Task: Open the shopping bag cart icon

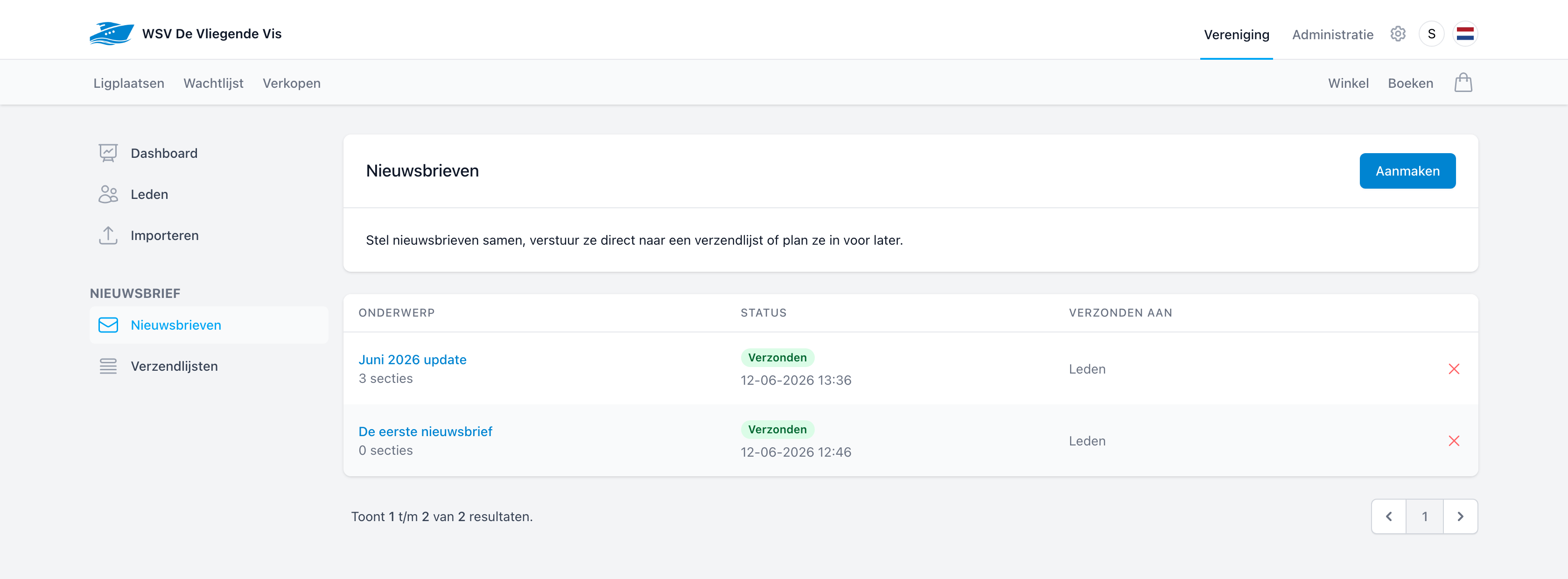Action: 1463,83
